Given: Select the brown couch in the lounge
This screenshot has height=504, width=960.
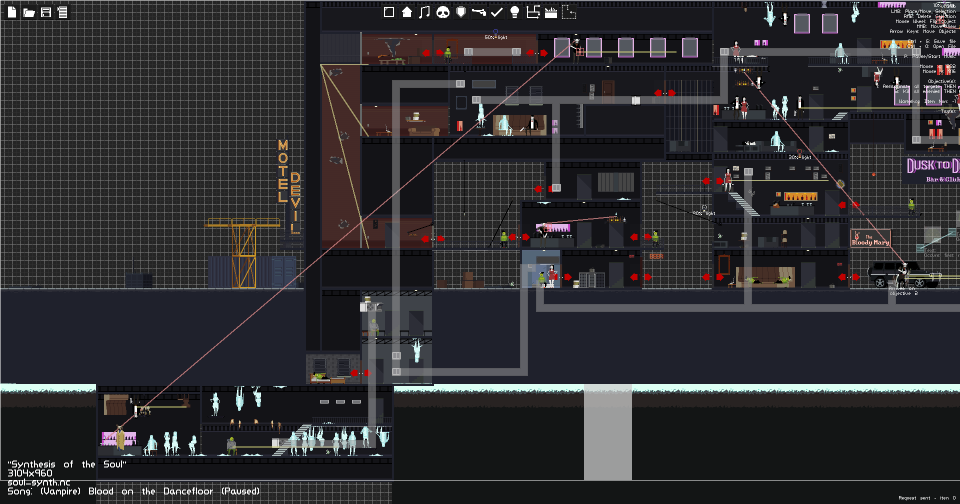Looking at the screenshot, I should click(x=765, y=277).
